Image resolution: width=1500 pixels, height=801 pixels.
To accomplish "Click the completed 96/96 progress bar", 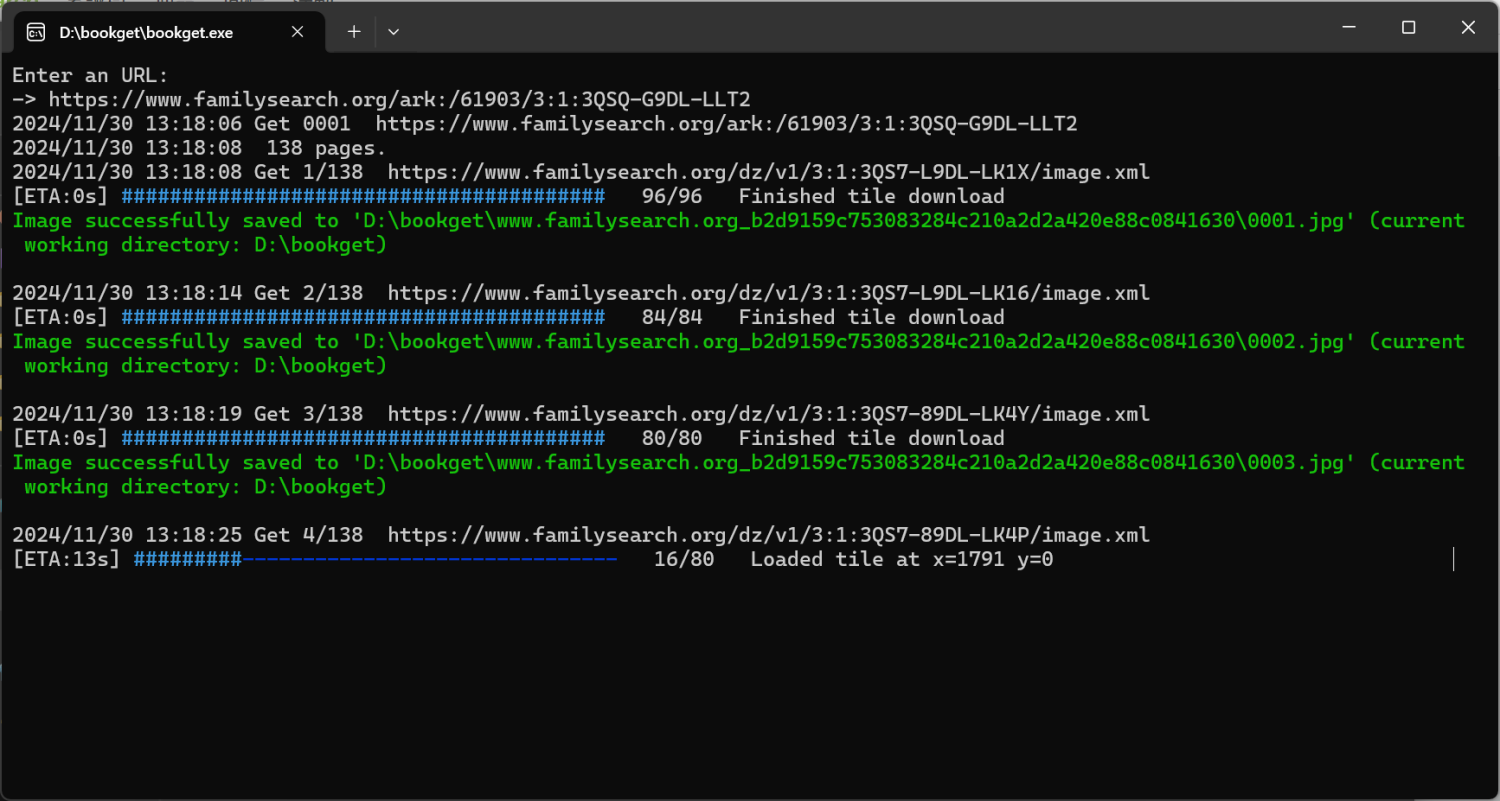I will click(x=363, y=197).
